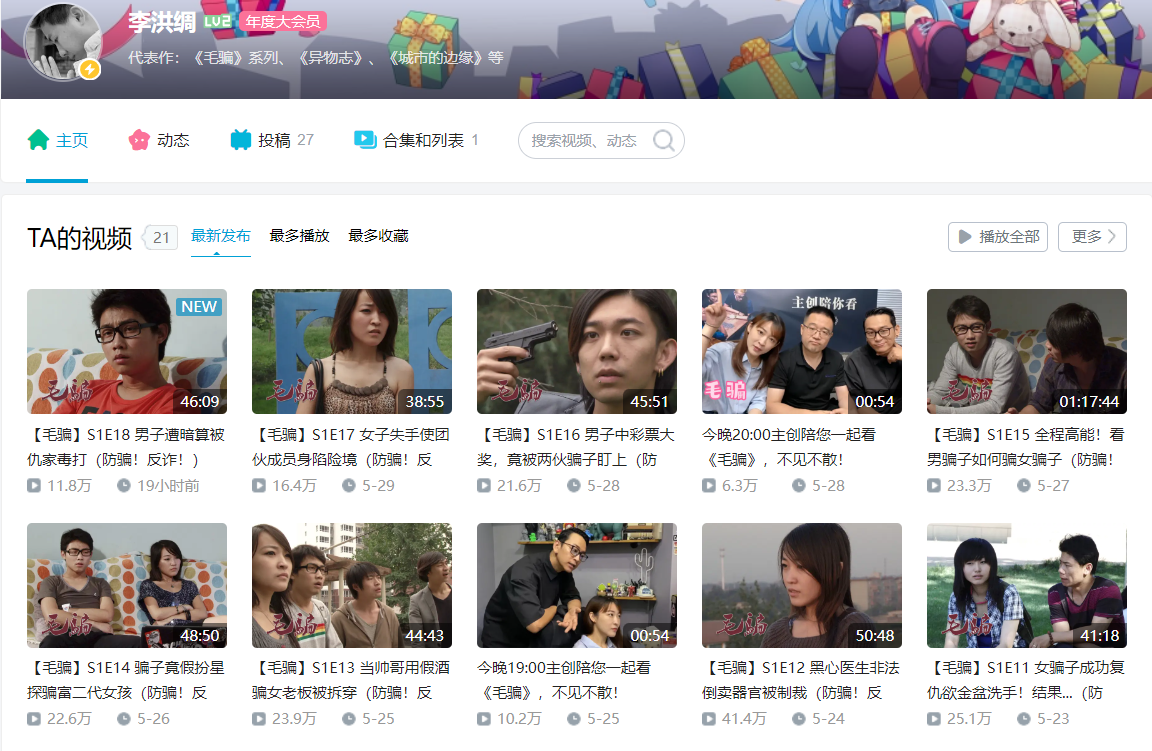Click the yellow lightning badge on avatar
Image resolution: width=1152 pixels, height=751 pixels.
point(90,69)
